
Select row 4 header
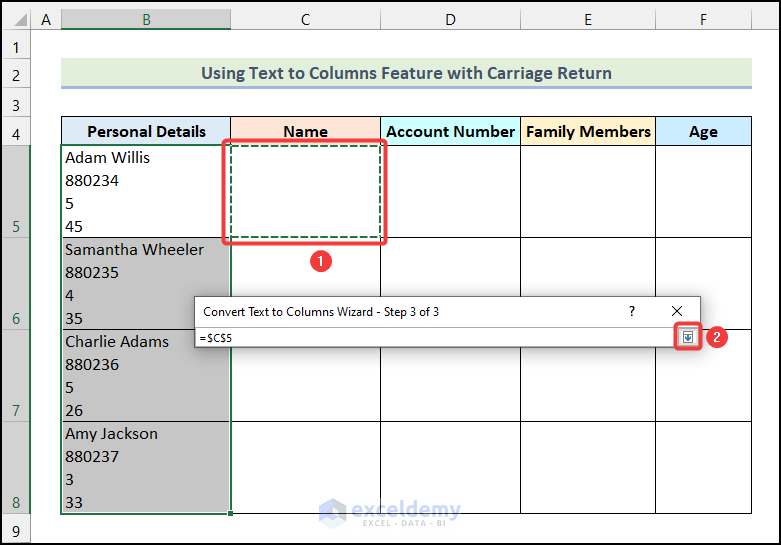click(16, 132)
